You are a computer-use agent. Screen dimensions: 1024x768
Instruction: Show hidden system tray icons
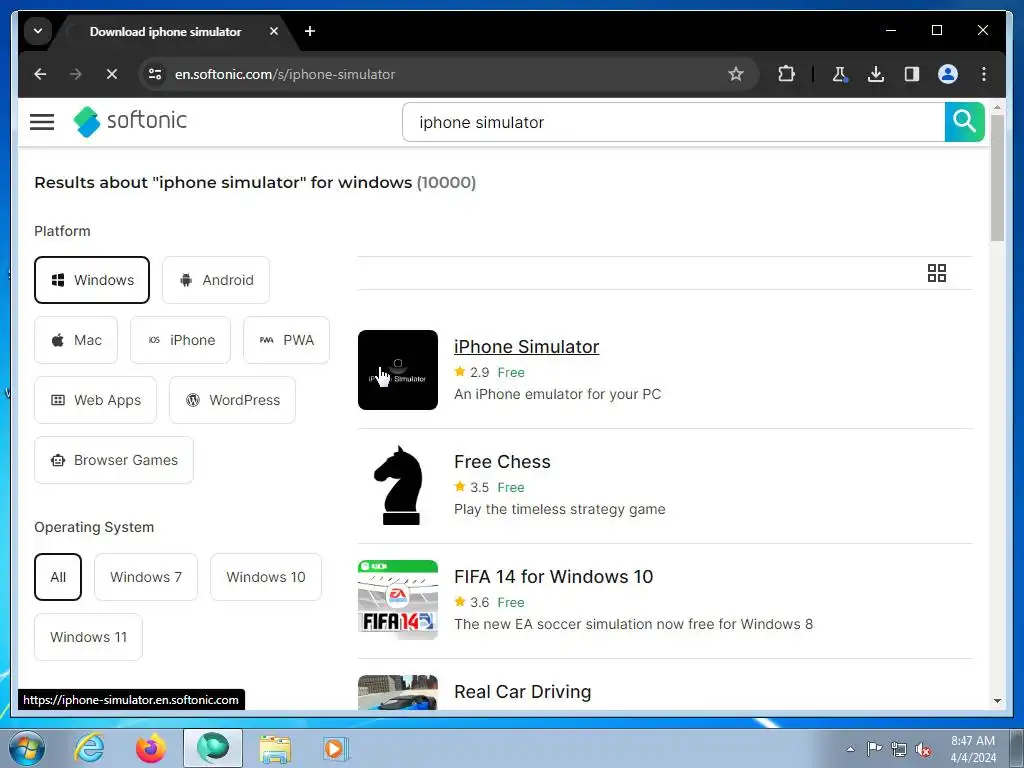point(850,750)
